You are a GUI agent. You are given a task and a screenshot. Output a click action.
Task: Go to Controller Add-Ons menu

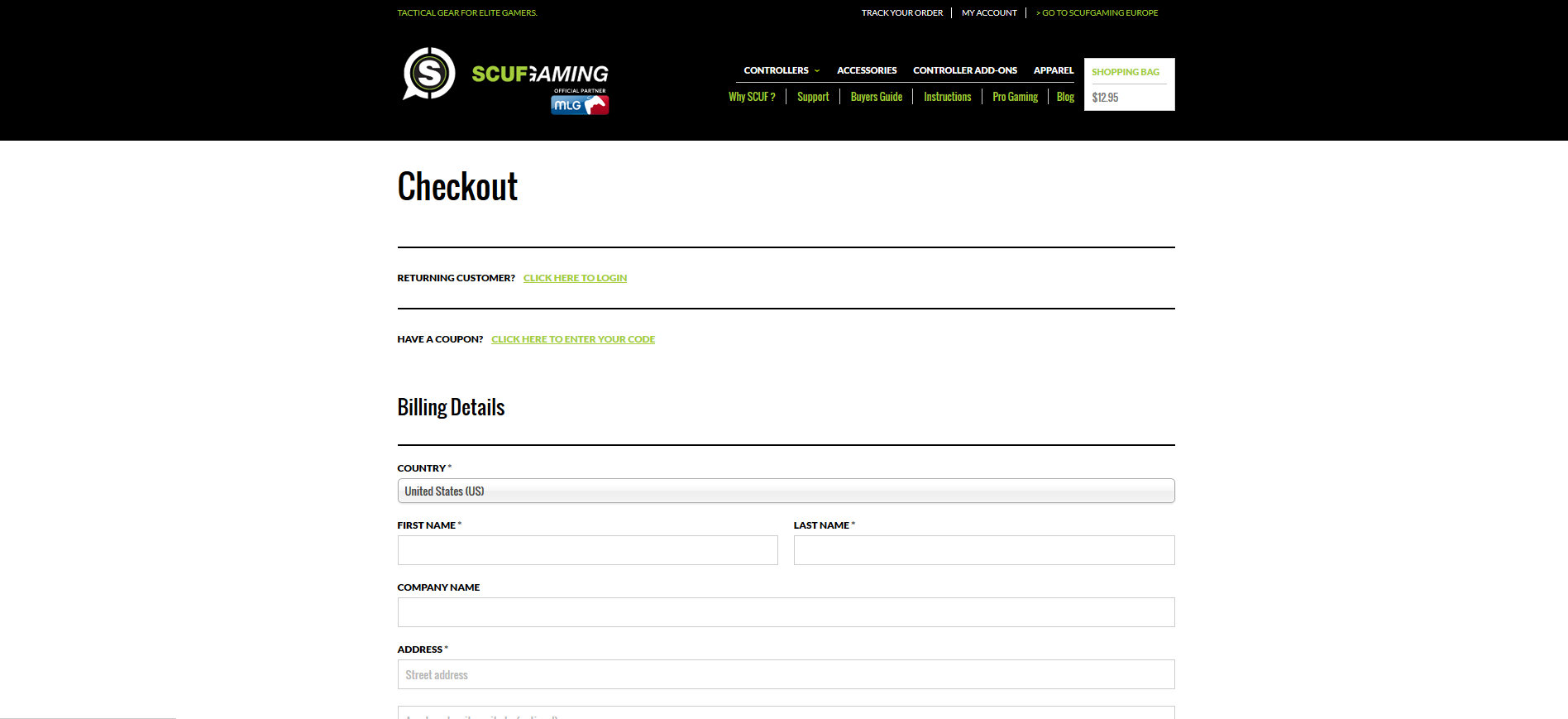coord(964,70)
